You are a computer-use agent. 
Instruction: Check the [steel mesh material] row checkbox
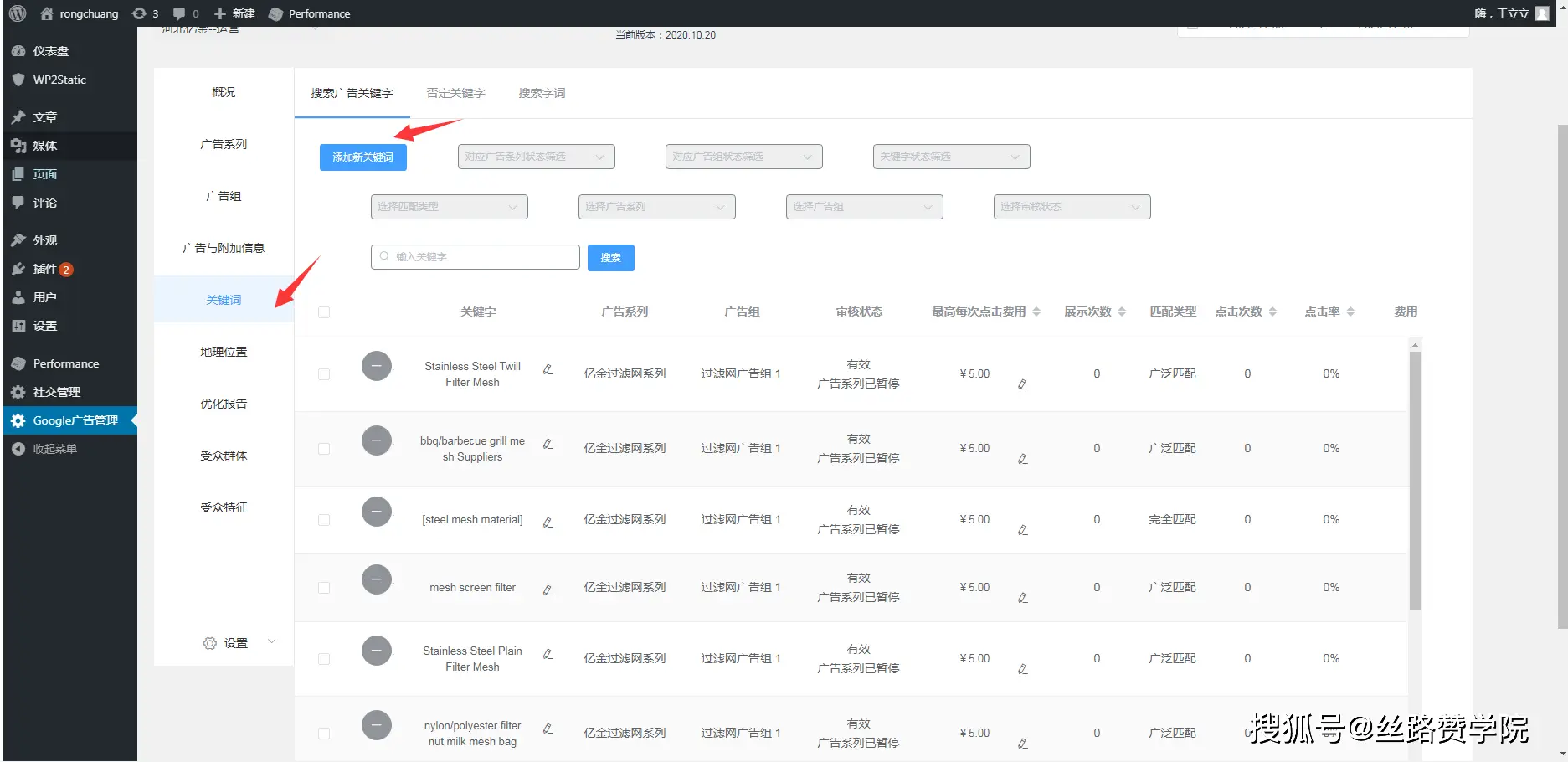tap(324, 520)
